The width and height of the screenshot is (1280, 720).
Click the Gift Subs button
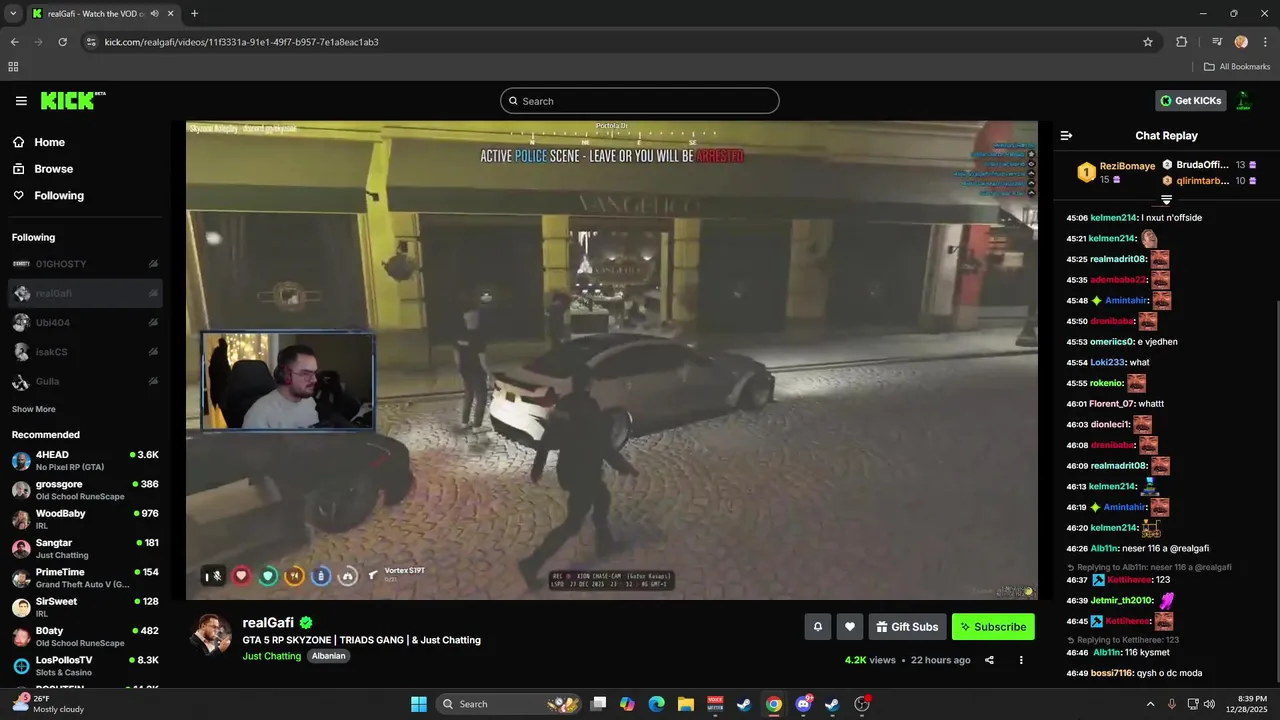908,627
